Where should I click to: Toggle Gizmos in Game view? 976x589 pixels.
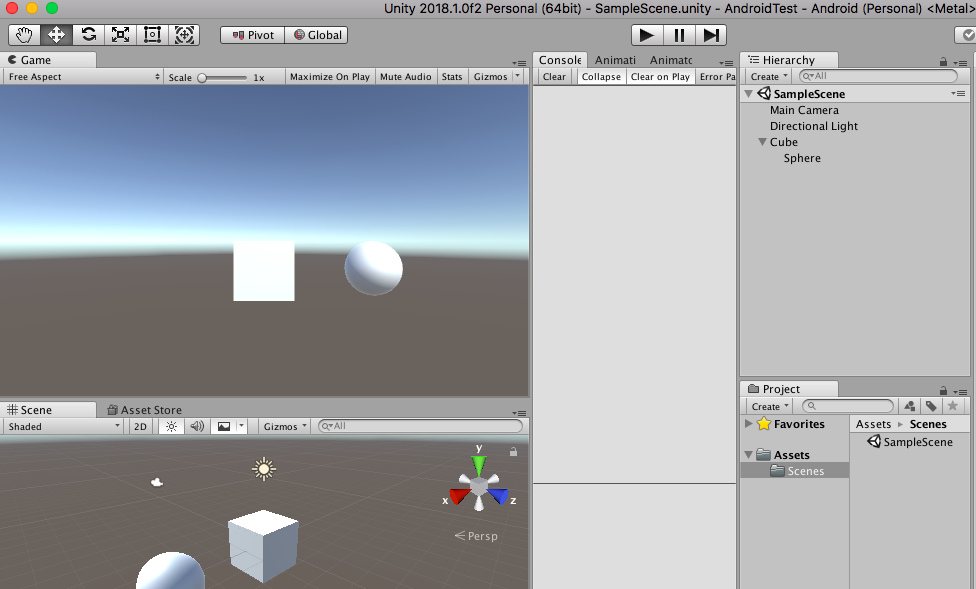pos(490,77)
